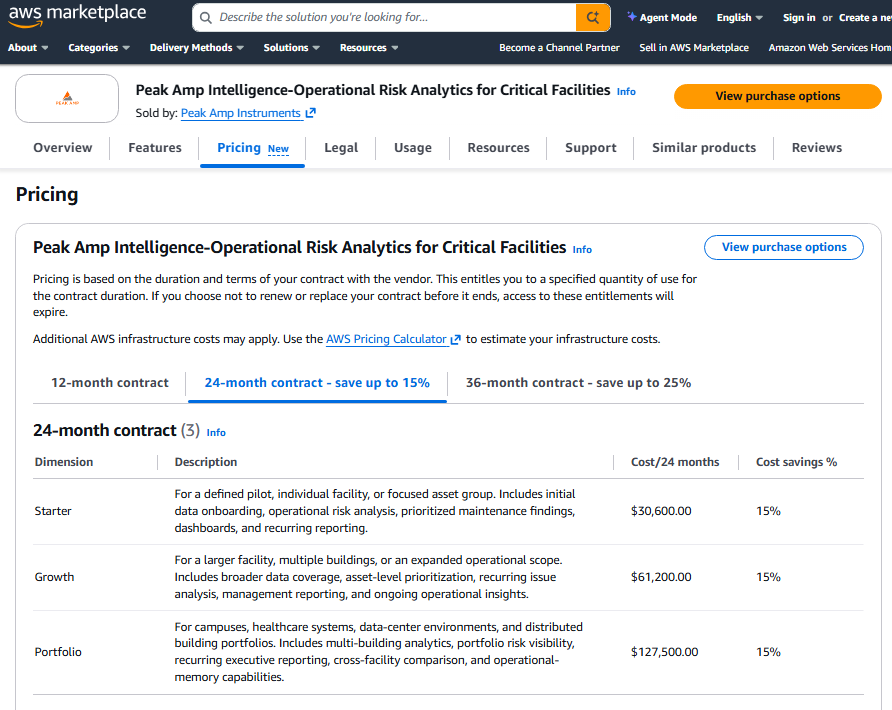The height and width of the screenshot is (710, 892).
Task: Click the Sign in link
Action: [799, 18]
